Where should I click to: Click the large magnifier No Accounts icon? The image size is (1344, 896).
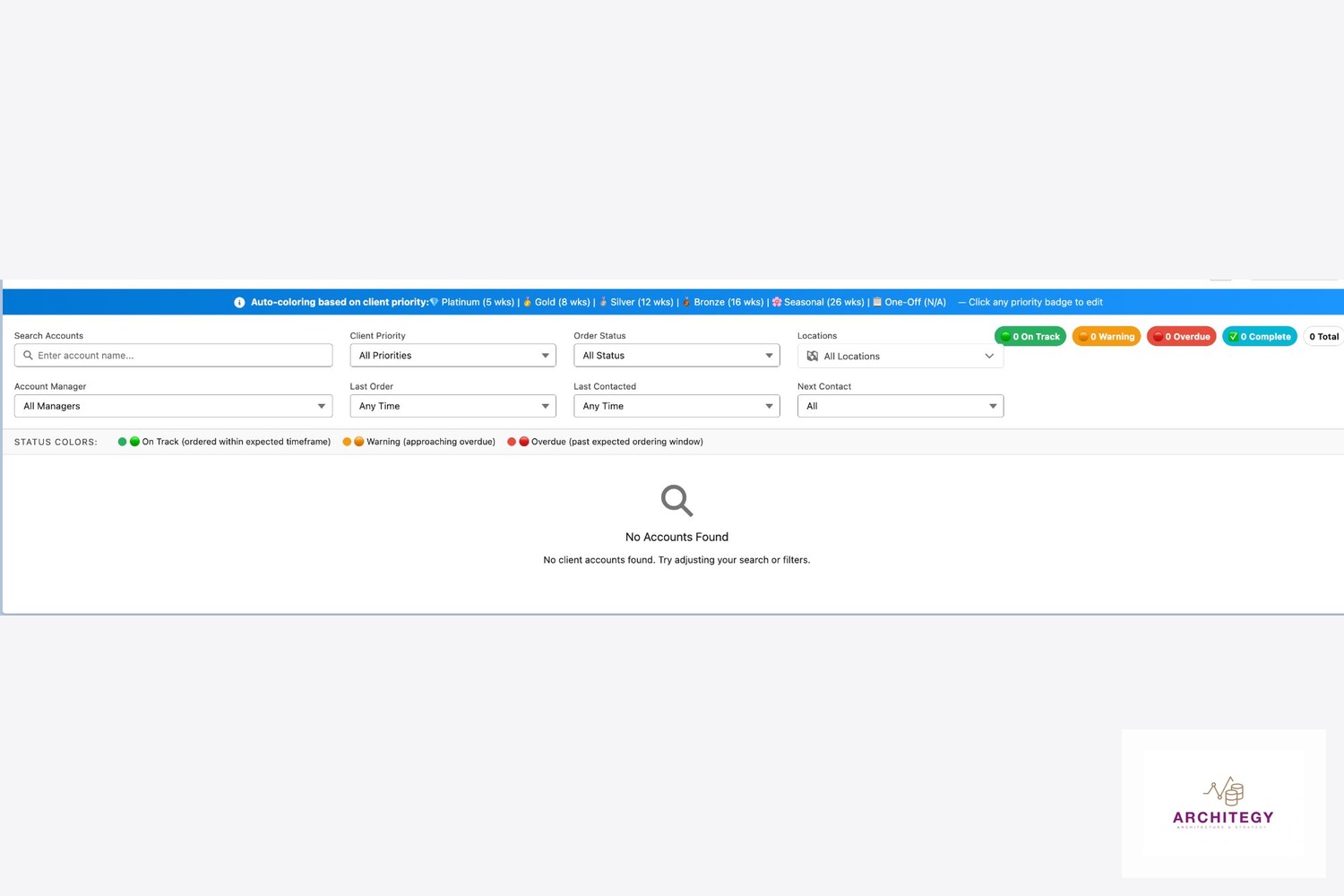[x=676, y=501]
